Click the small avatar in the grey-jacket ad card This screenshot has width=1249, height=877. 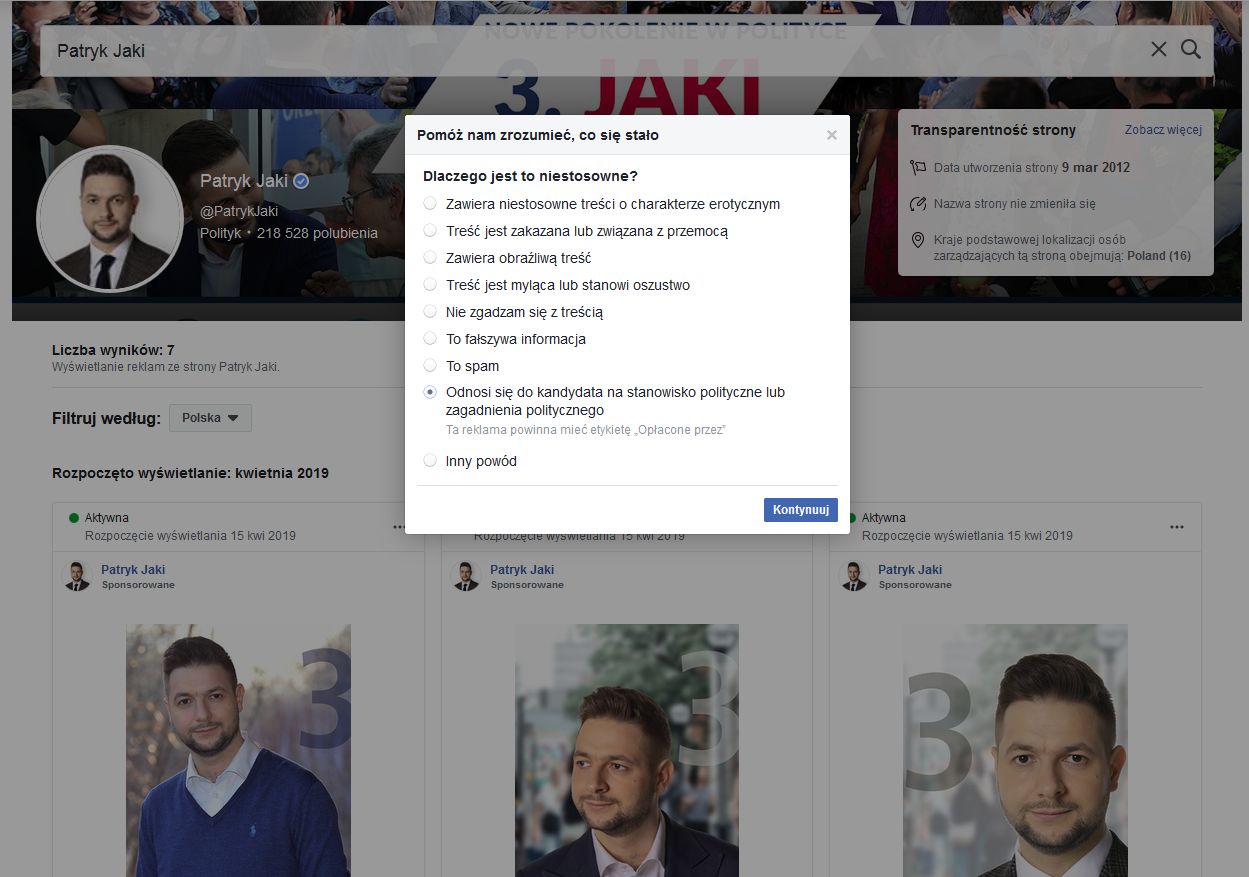(853, 576)
